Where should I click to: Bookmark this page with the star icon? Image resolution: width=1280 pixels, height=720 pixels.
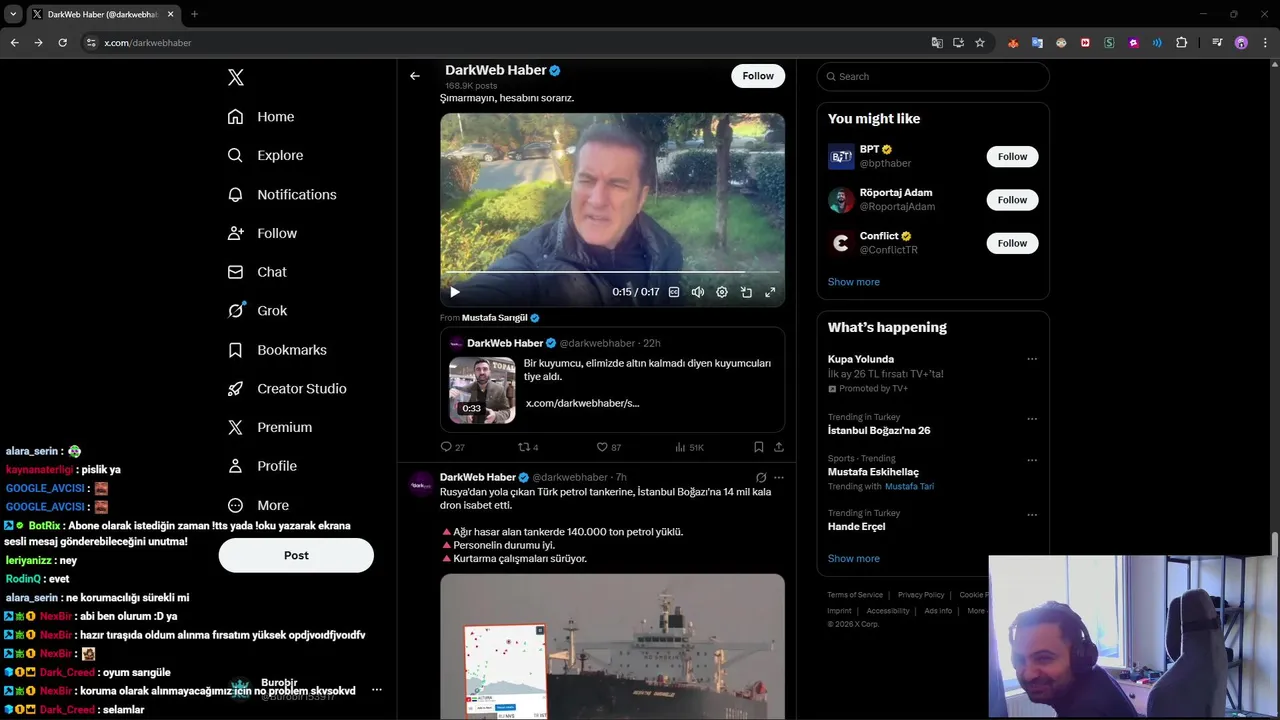coord(980,43)
